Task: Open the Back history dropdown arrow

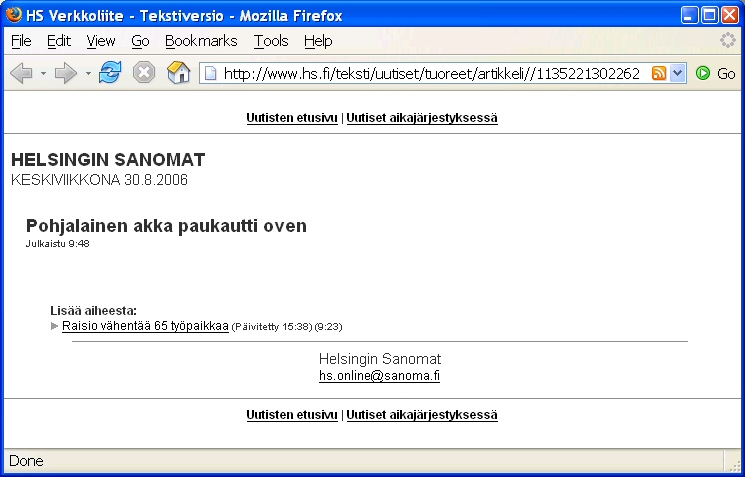Action: click(x=43, y=75)
